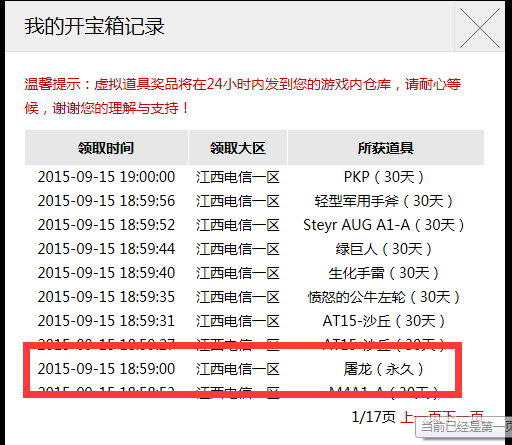Viewport: 512px width, 445px height.
Task: Click timestamp 2015-09-15 18:59:35
Action: pyautogui.click(x=106, y=297)
